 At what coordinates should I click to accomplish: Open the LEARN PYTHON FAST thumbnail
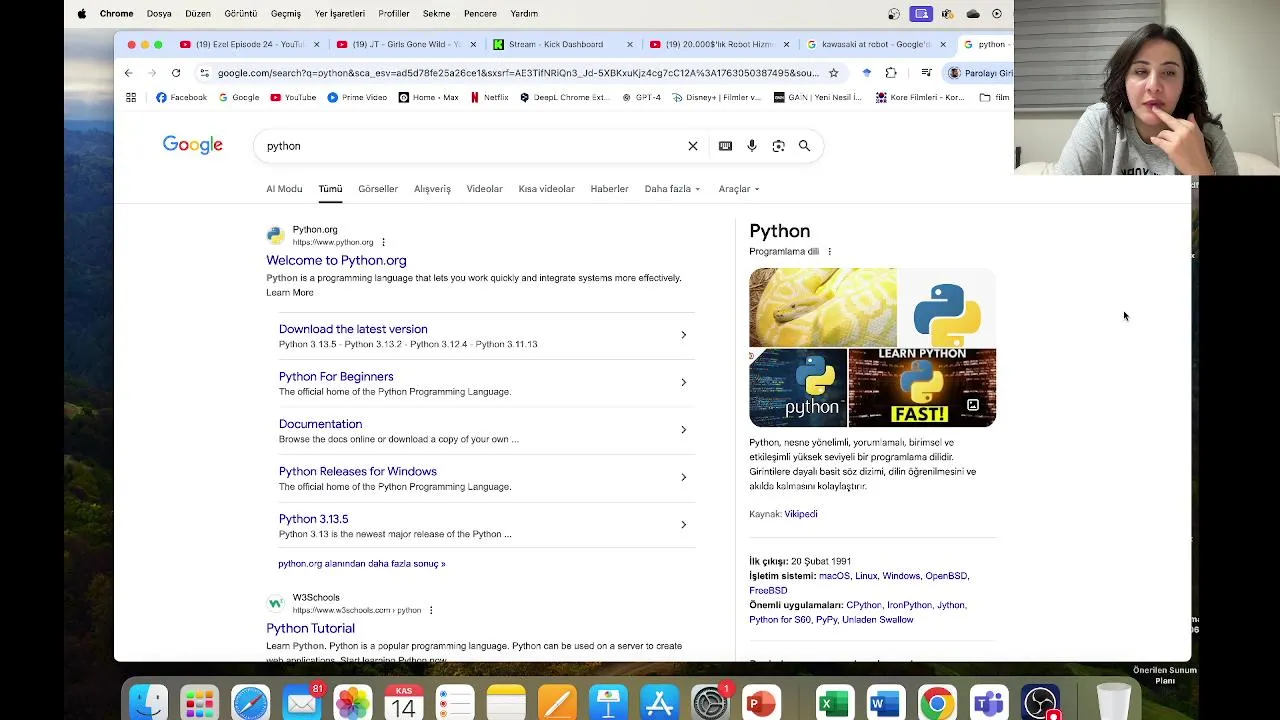pos(922,388)
